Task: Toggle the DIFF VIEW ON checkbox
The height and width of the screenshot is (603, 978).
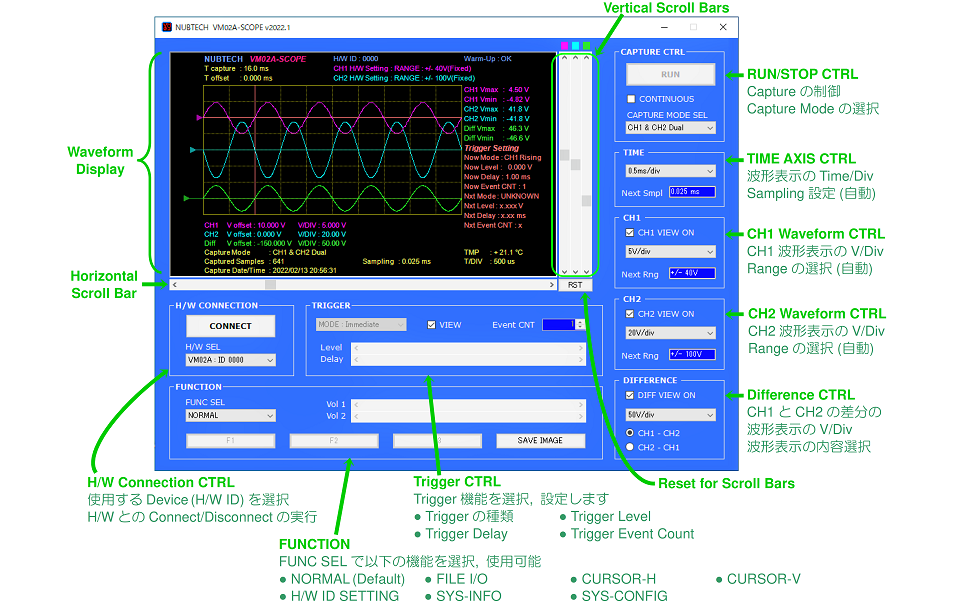Action: [x=629, y=395]
